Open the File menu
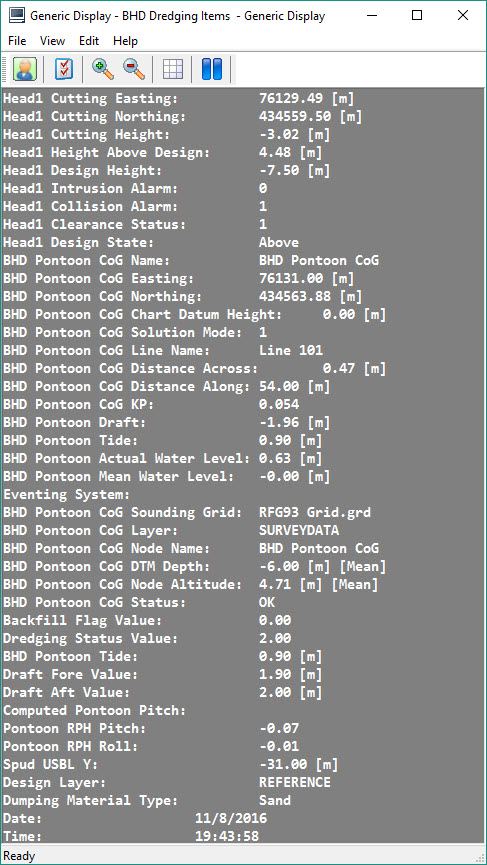Viewport: 487px width, 865px height. point(17,41)
